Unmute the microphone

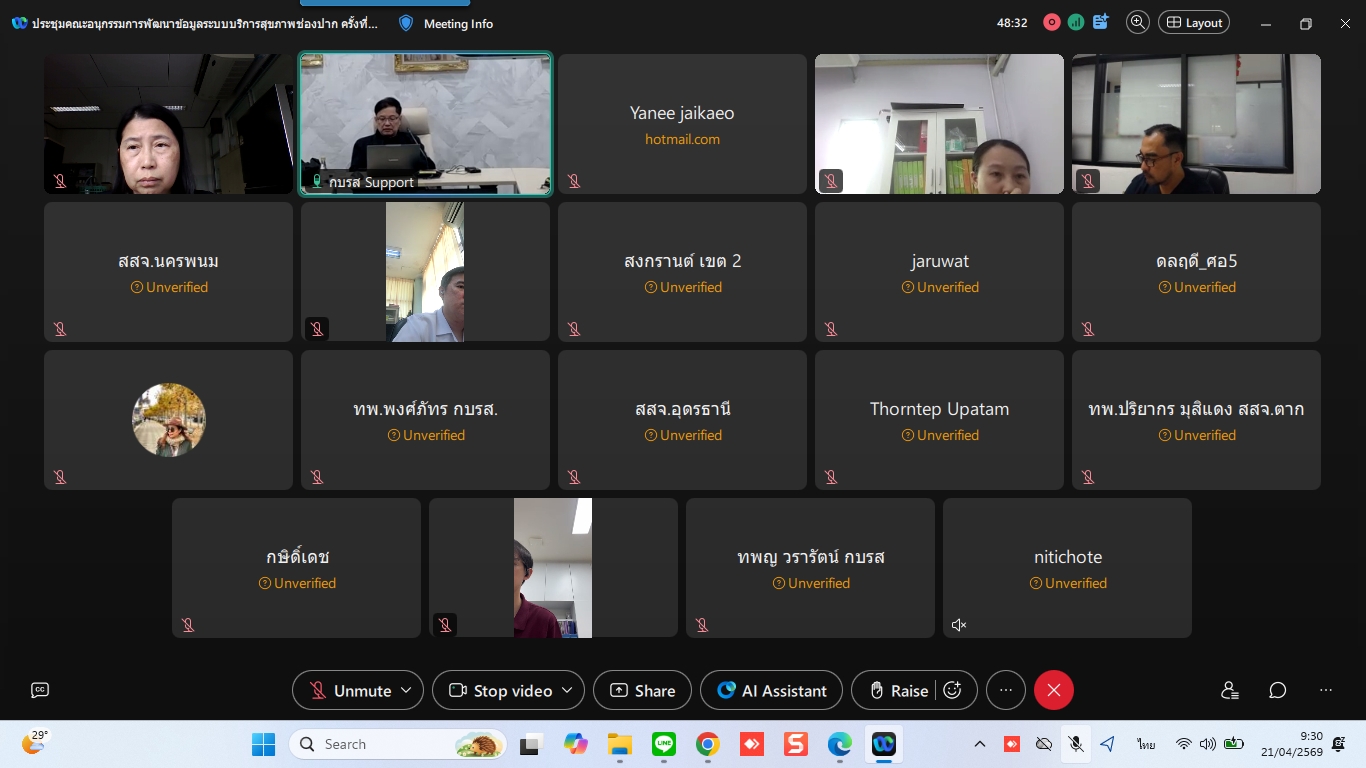pos(350,690)
